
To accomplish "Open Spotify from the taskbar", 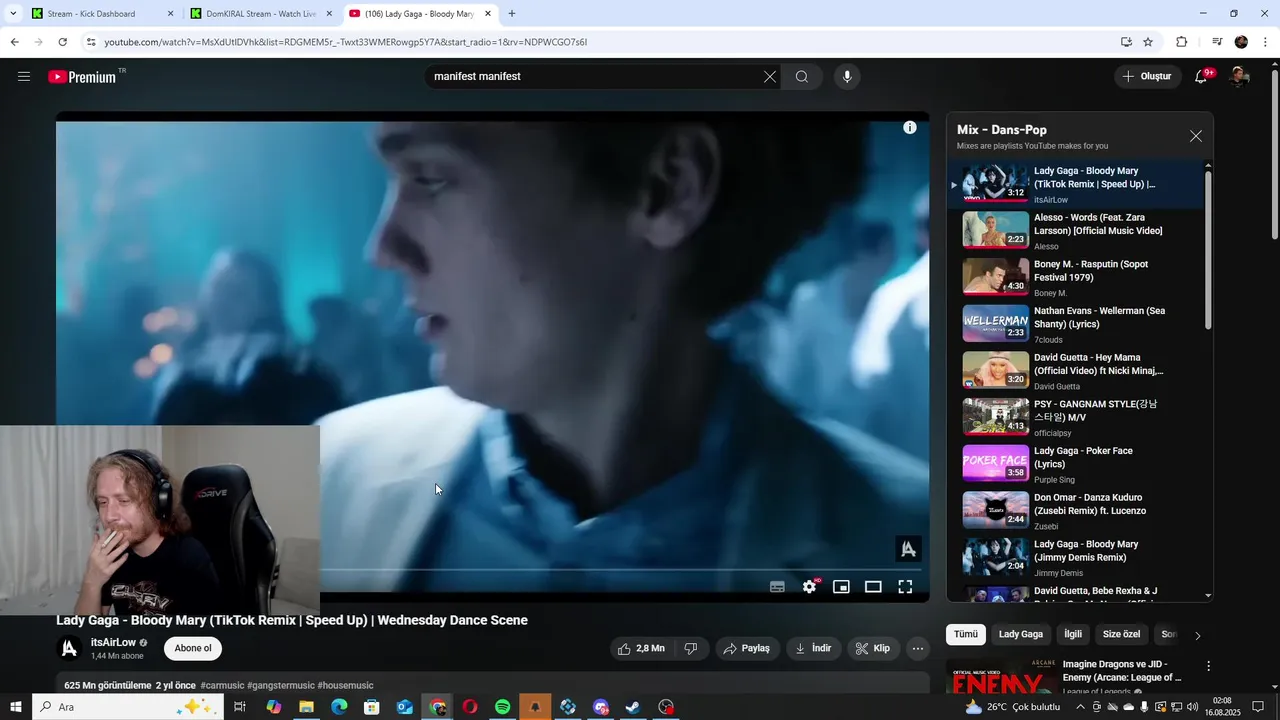I will [x=503, y=707].
